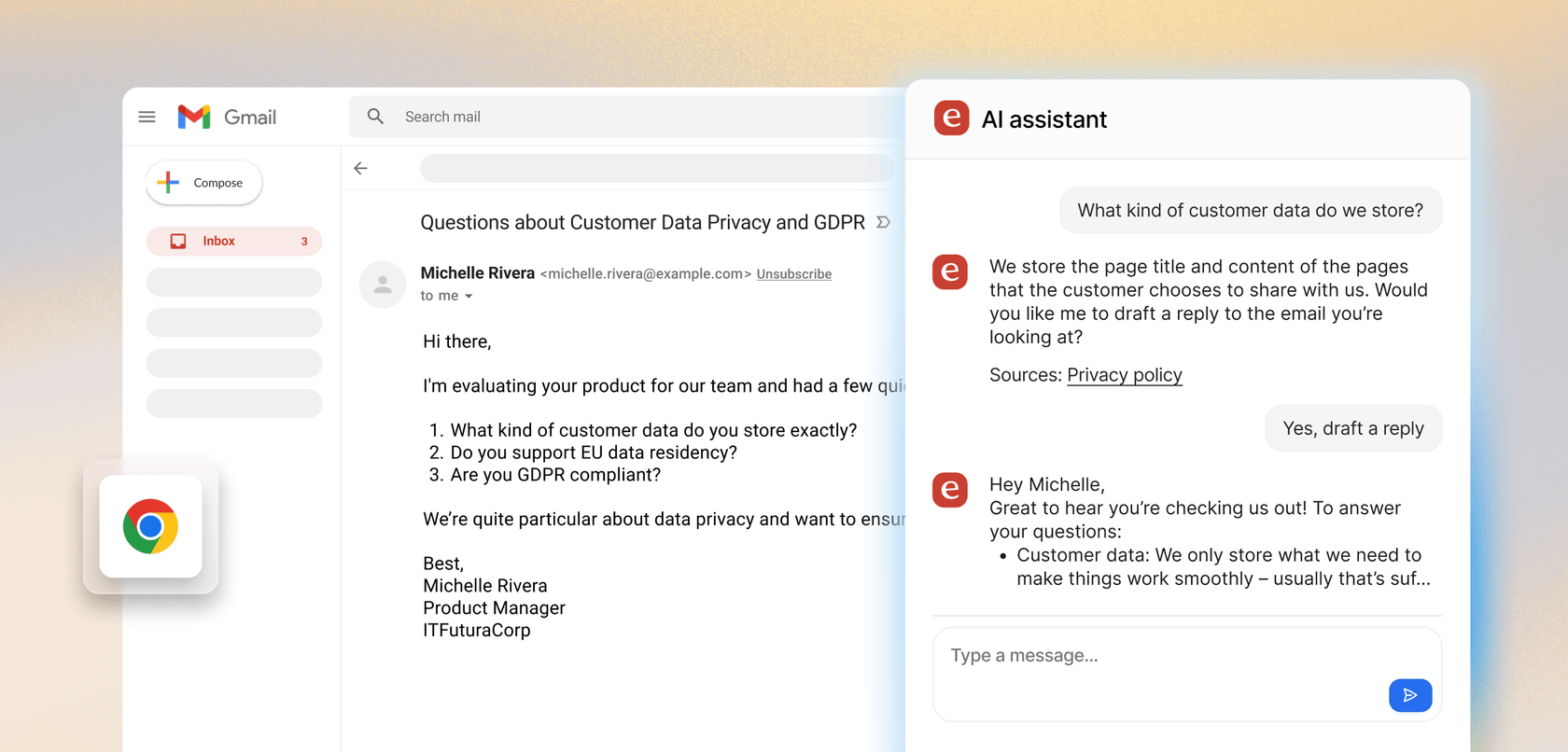Click the AI assistant logo in header
This screenshot has height=752, width=1568.
(951, 118)
